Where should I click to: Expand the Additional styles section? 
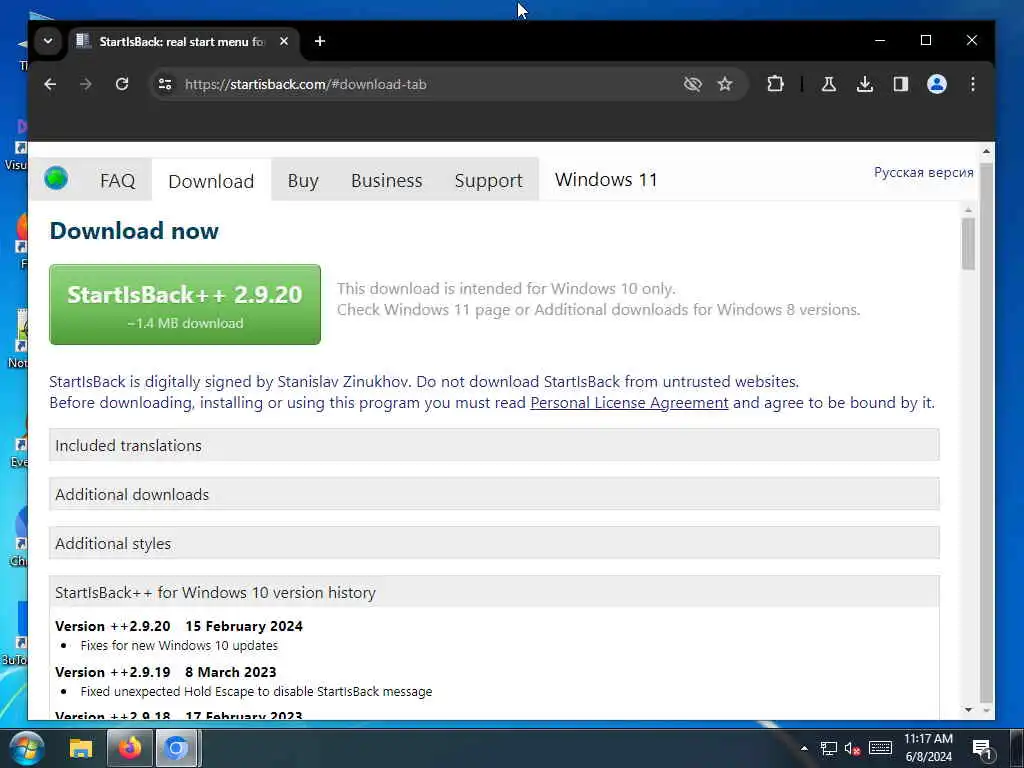click(494, 543)
